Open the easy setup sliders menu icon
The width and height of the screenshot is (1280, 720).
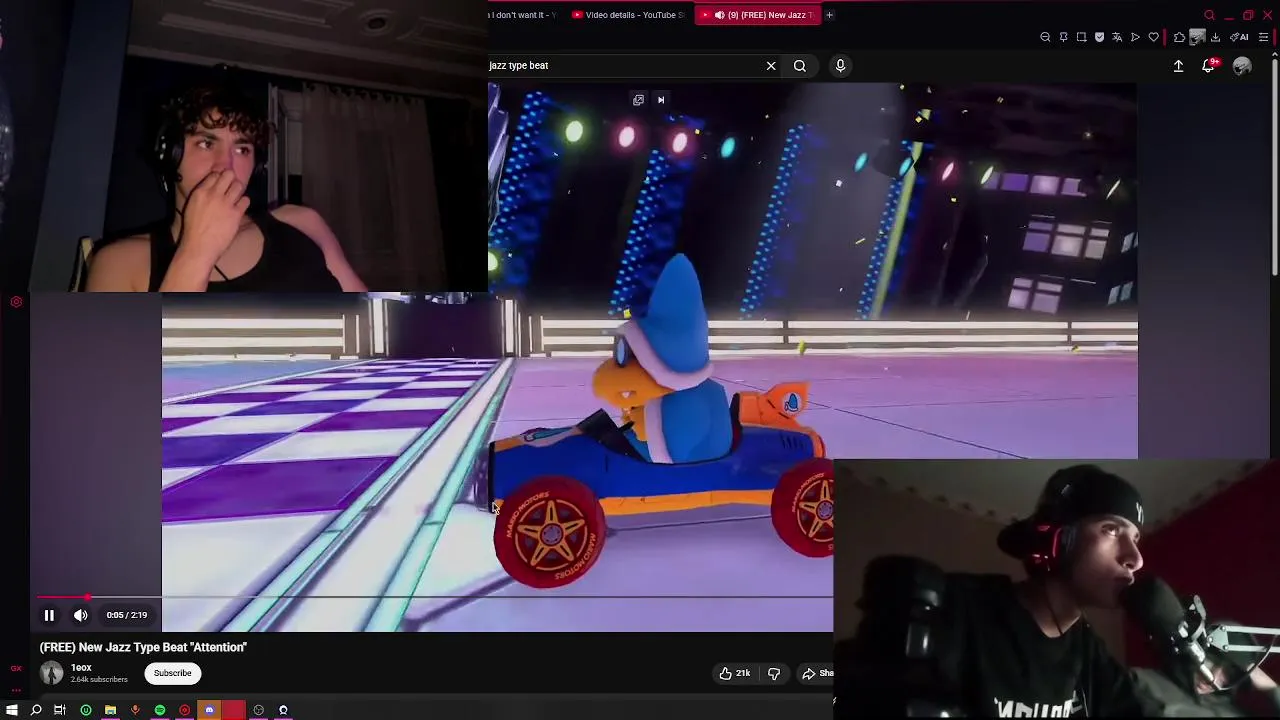click(x=1264, y=38)
